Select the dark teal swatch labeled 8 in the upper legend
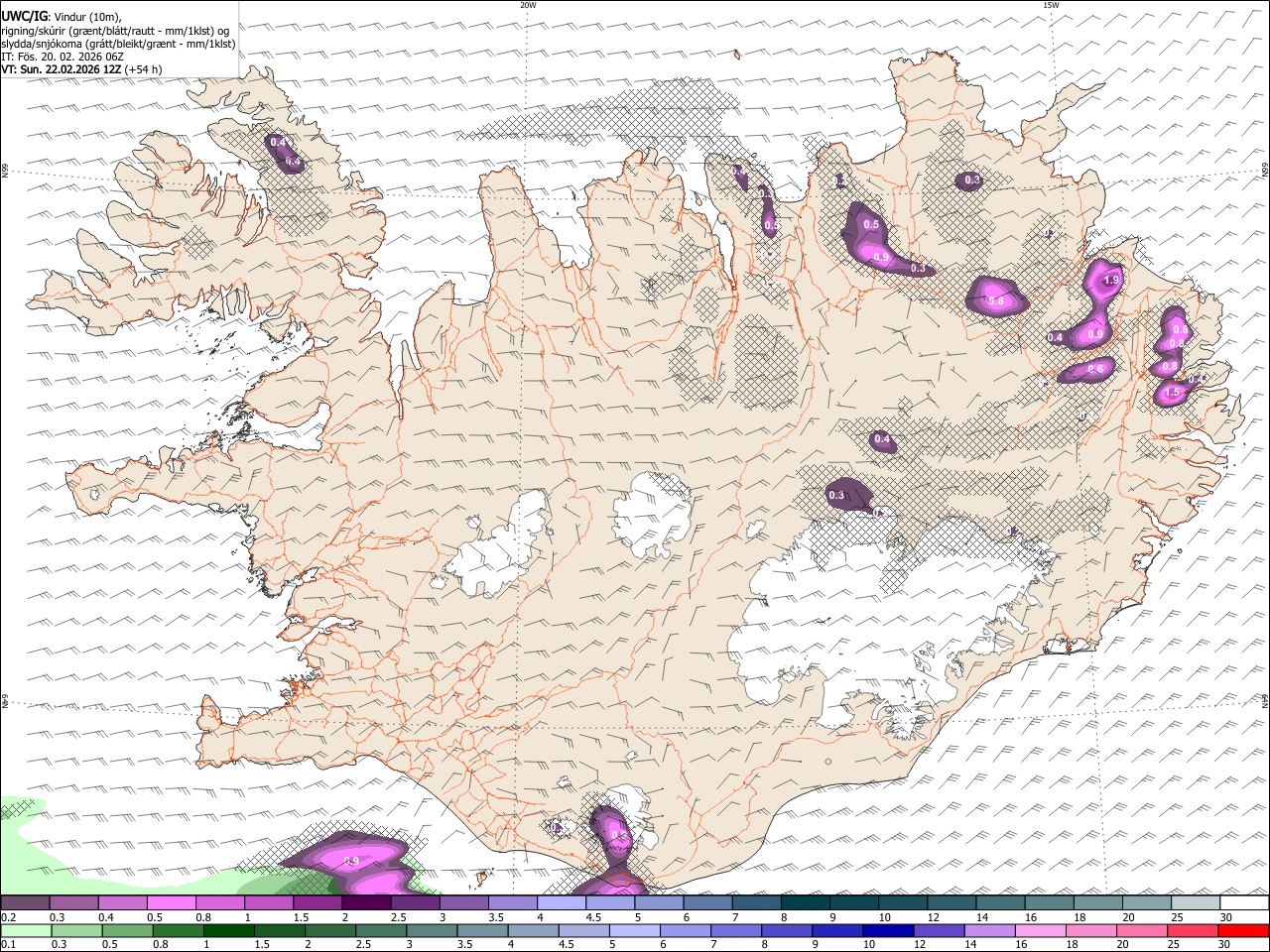The image size is (1270, 952). point(806,903)
